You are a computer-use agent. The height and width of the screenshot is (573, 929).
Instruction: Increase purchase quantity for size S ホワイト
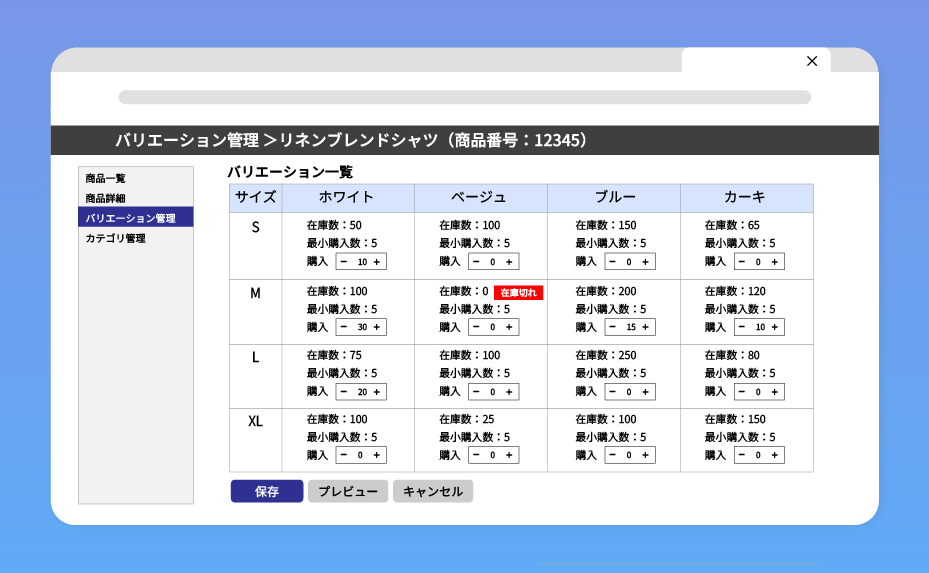pyautogui.click(x=377, y=262)
